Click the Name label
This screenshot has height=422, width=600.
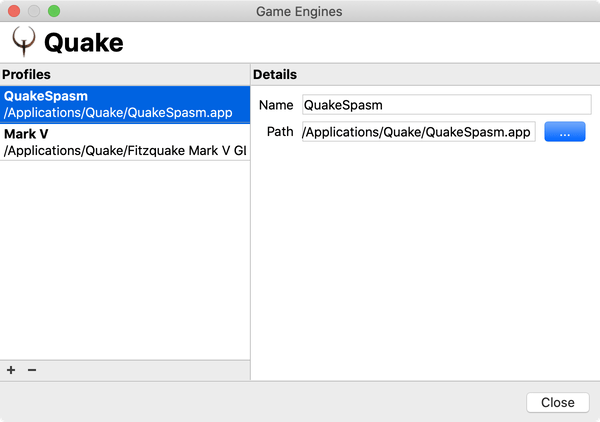(275, 106)
